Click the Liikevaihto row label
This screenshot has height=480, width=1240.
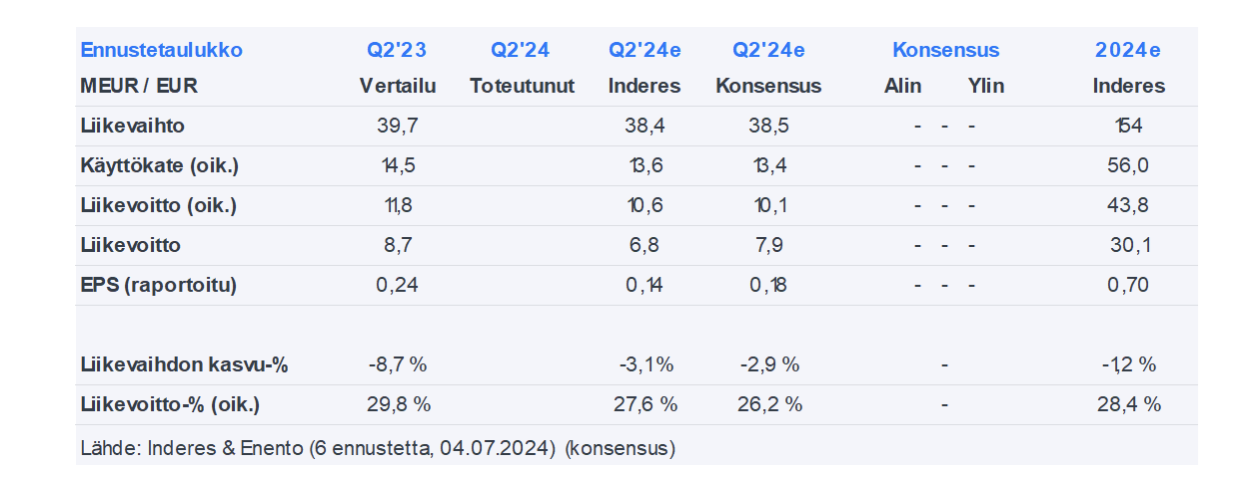click(x=132, y=126)
